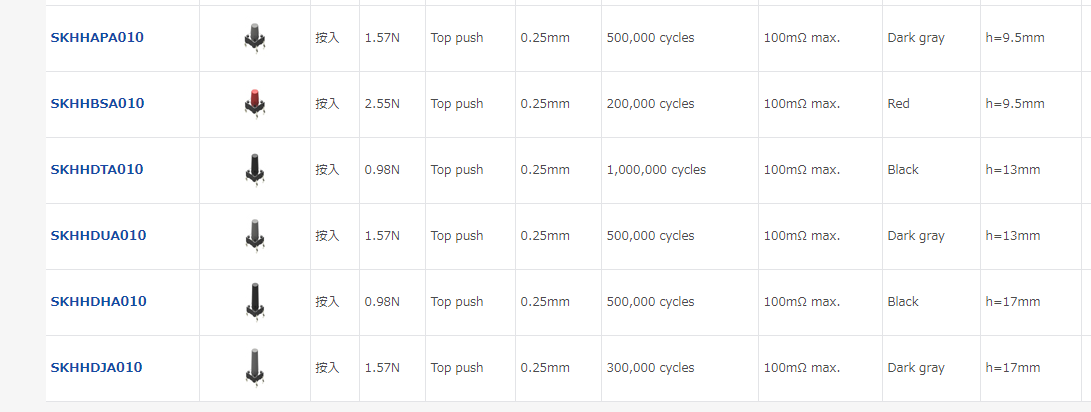This screenshot has height=412, width=1091.
Task: Click the SKHHDUA010 switch thumbnail
Action: [254, 235]
